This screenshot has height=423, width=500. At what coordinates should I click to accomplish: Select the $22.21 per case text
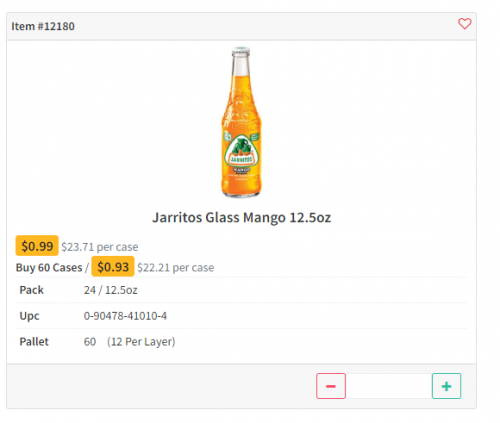(x=176, y=268)
